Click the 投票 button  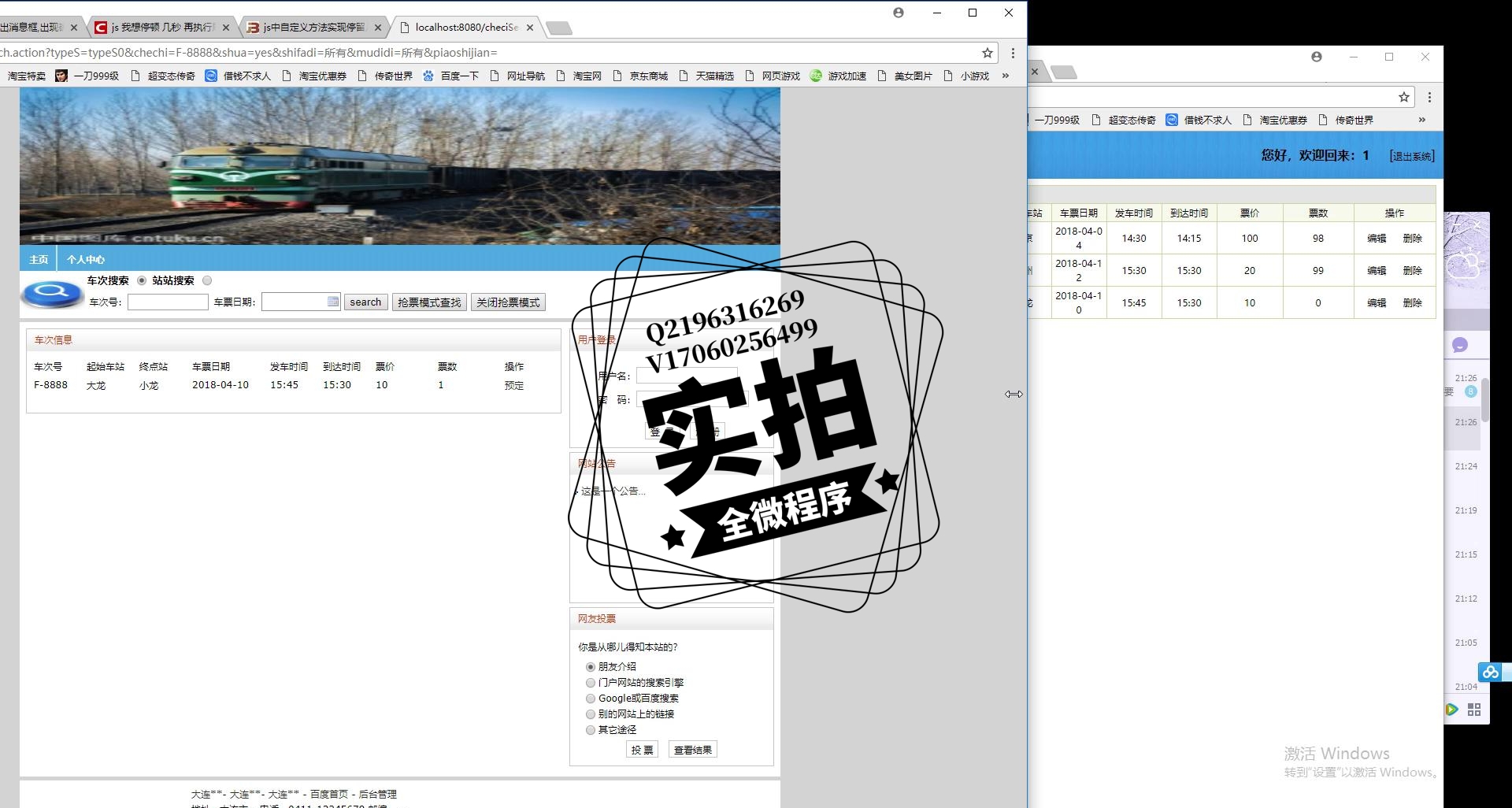[642, 750]
